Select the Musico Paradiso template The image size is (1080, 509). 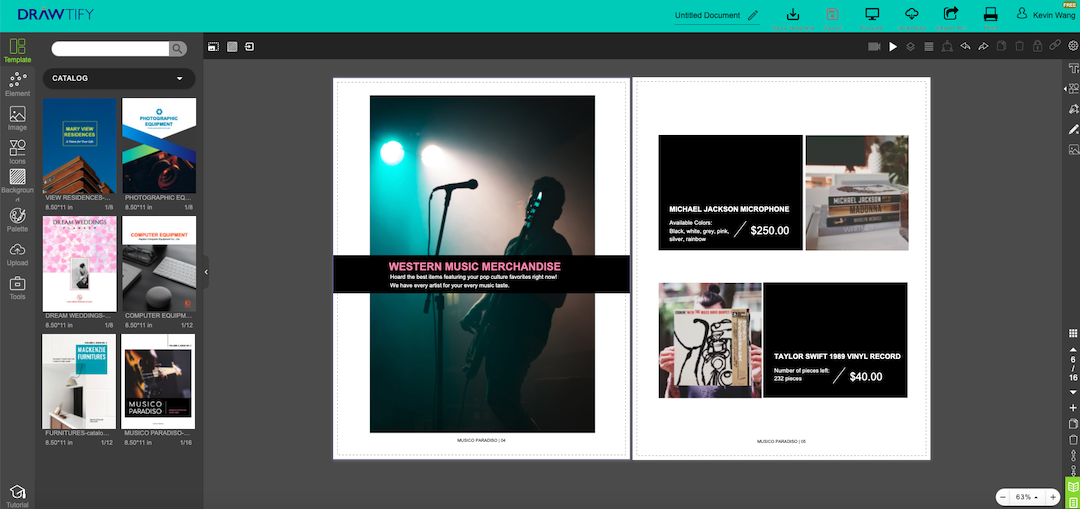click(158, 382)
